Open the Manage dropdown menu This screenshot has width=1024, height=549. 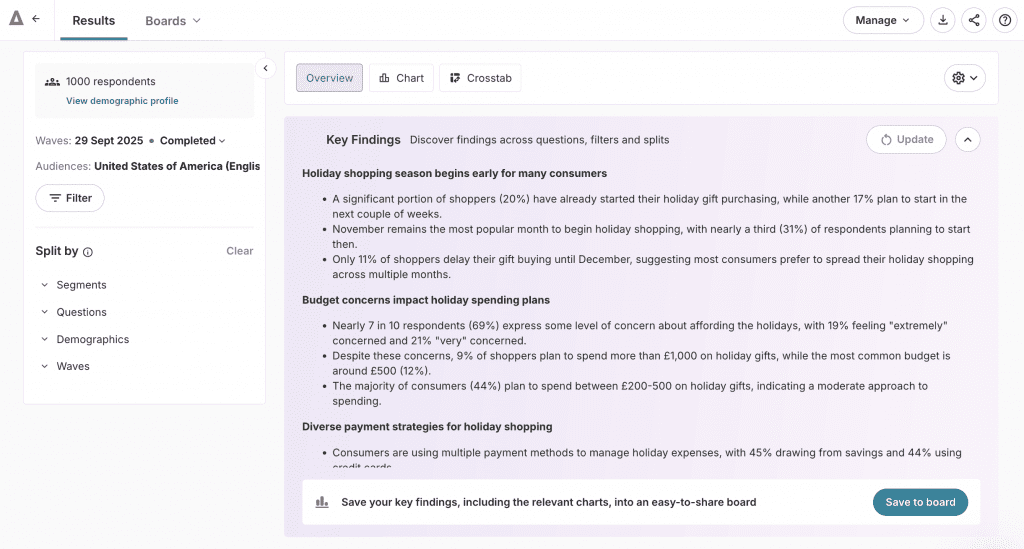pos(883,20)
